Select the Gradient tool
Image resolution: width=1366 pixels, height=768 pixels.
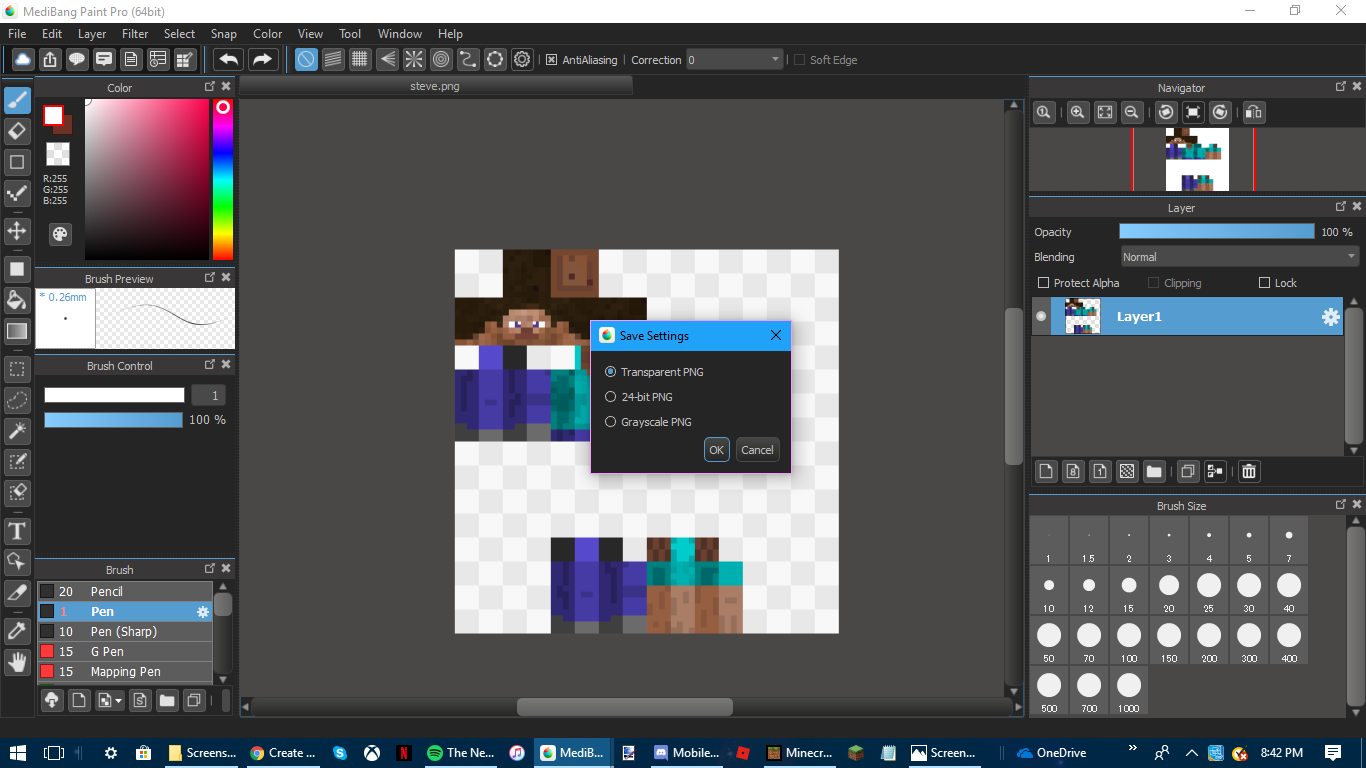[17, 331]
